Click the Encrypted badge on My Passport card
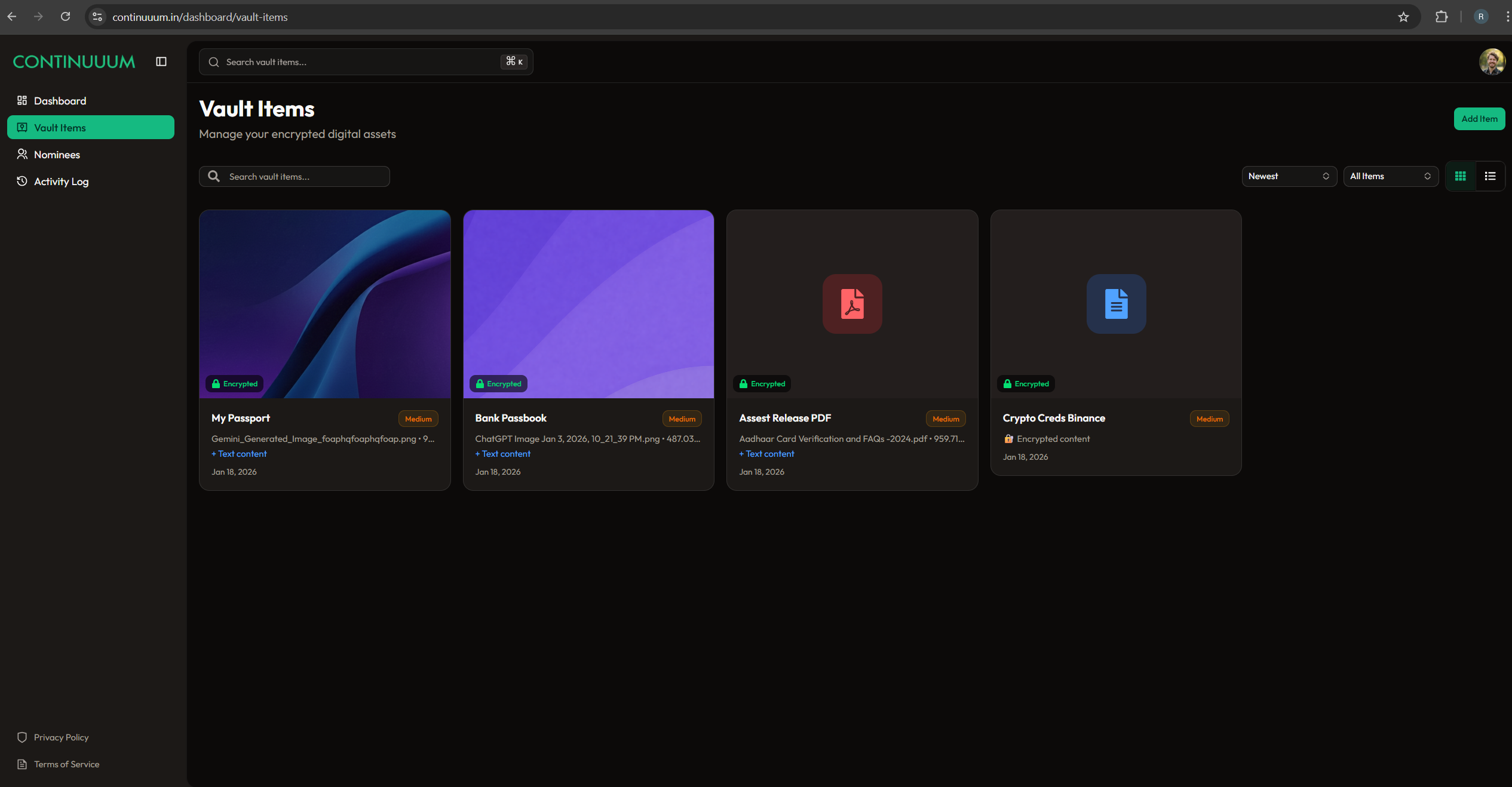The height and width of the screenshot is (787, 1512). coord(234,383)
